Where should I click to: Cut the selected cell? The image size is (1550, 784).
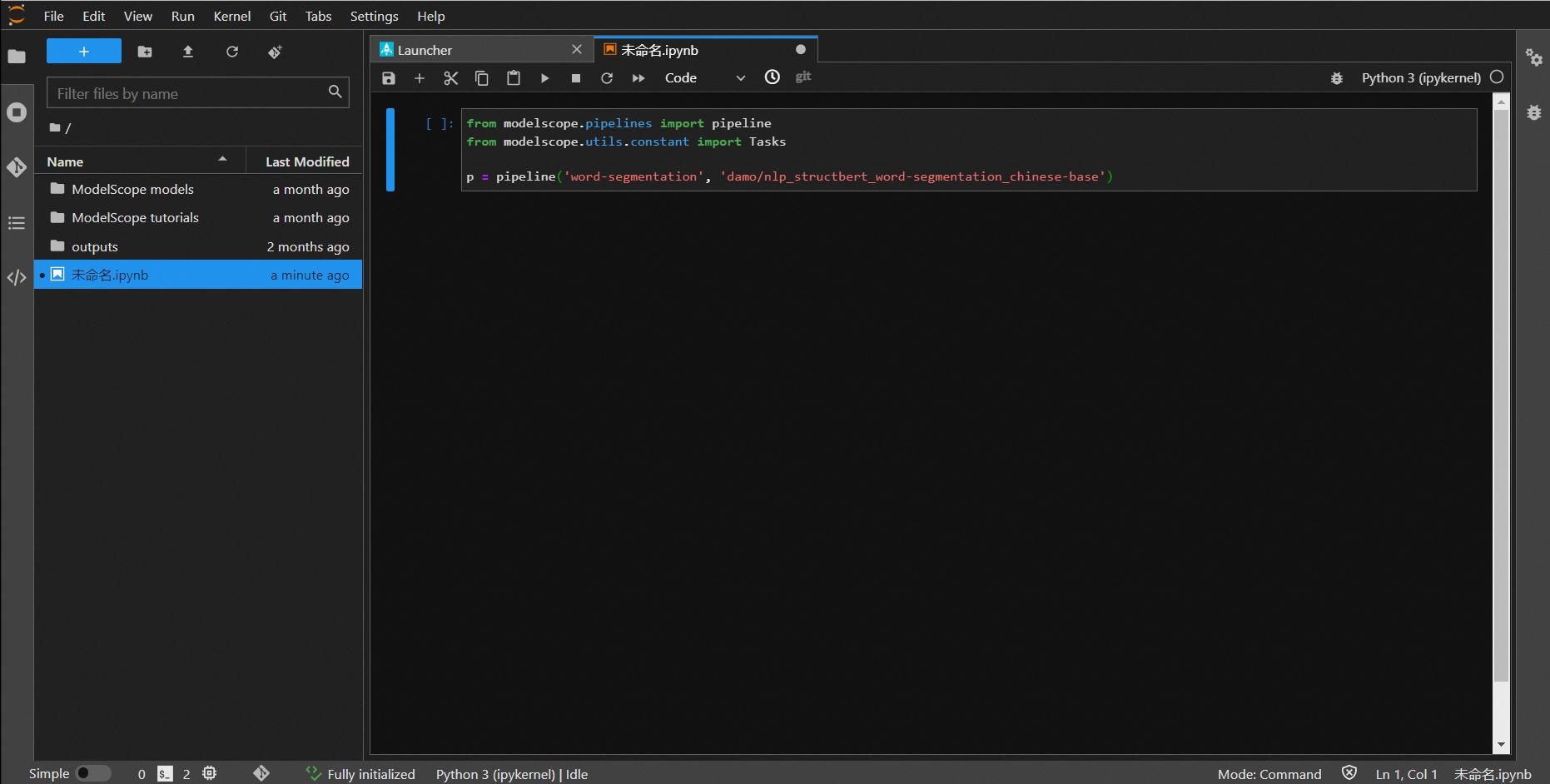(451, 77)
